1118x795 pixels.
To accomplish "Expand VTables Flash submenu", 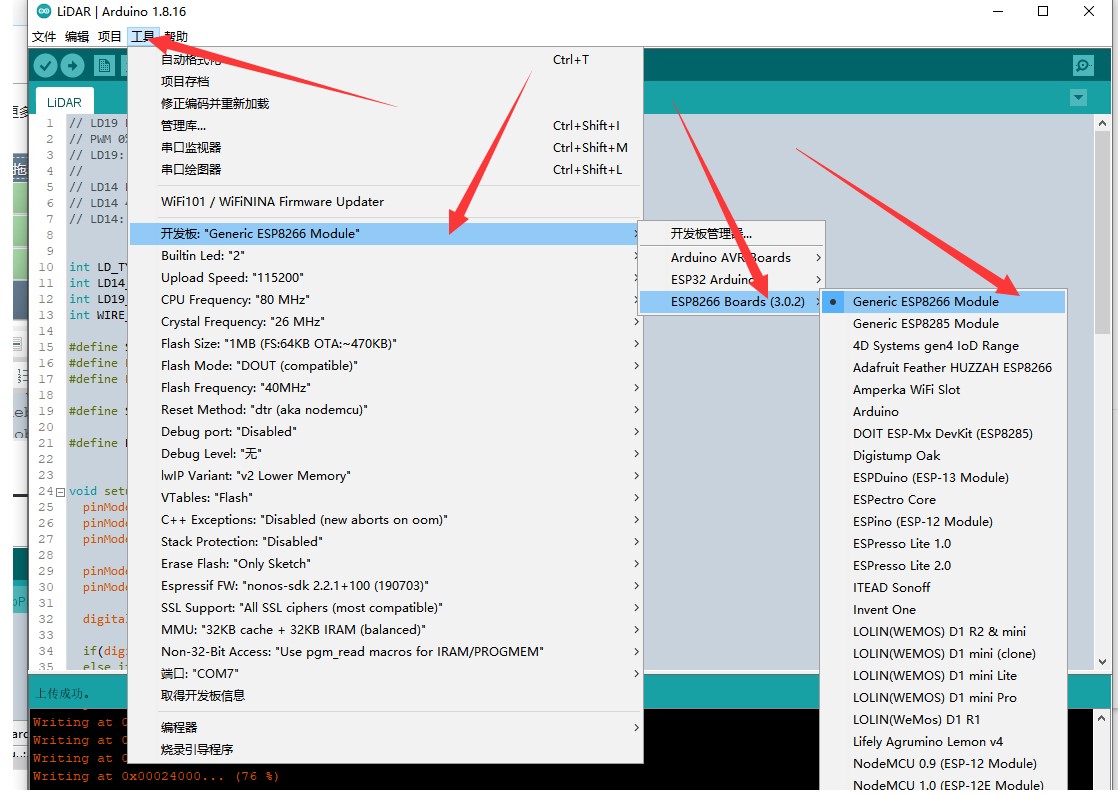I will [x=386, y=498].
